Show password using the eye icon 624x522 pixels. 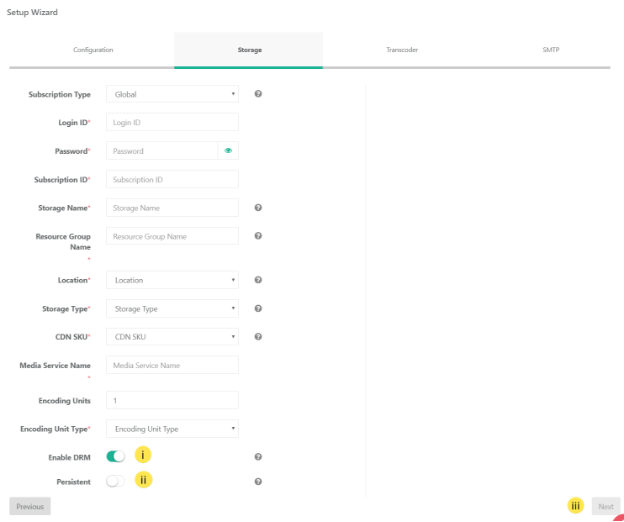(228, 151)
